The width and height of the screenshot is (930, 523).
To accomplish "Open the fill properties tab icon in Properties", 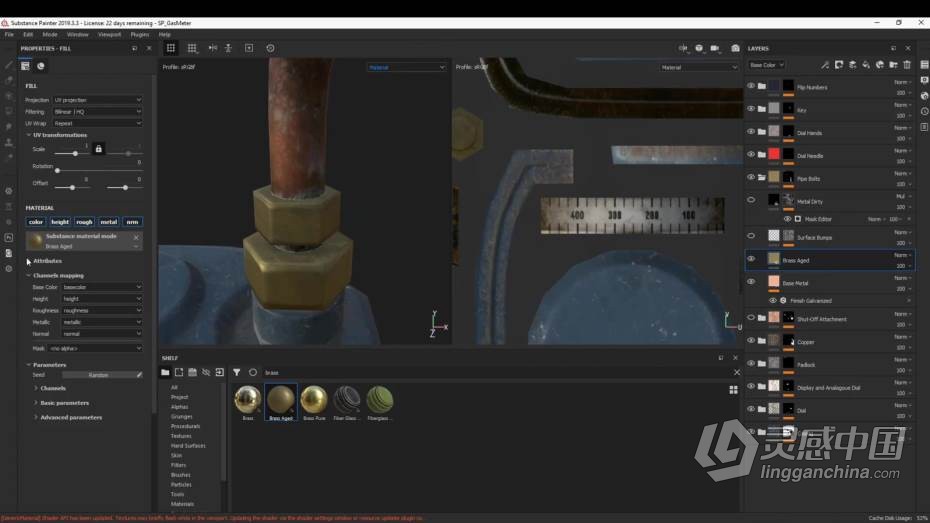I will [25, 66].
